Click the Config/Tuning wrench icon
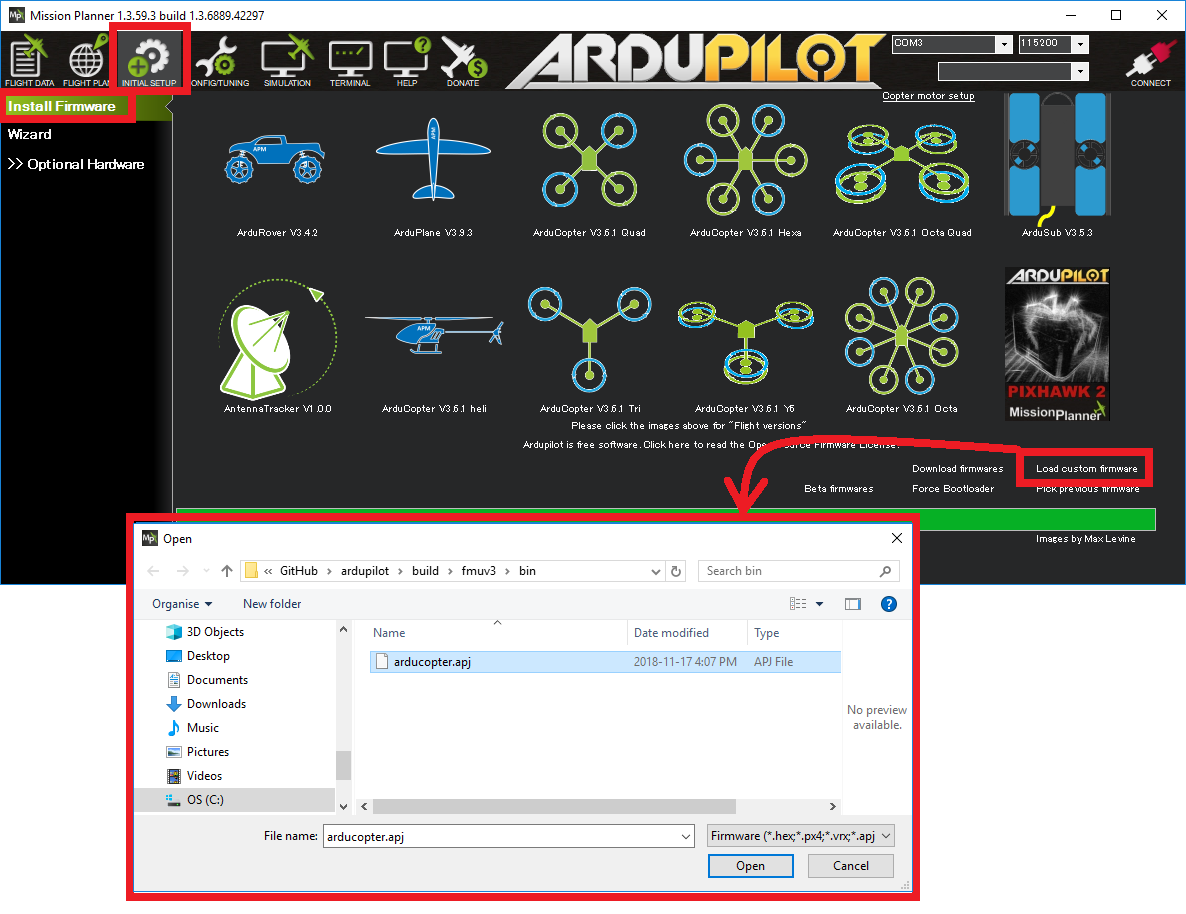1186x914 pixels. click(219, 62)
